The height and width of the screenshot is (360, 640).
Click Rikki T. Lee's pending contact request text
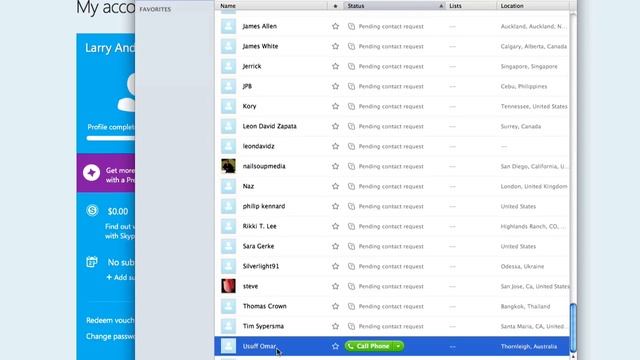(x=391, y=226)
